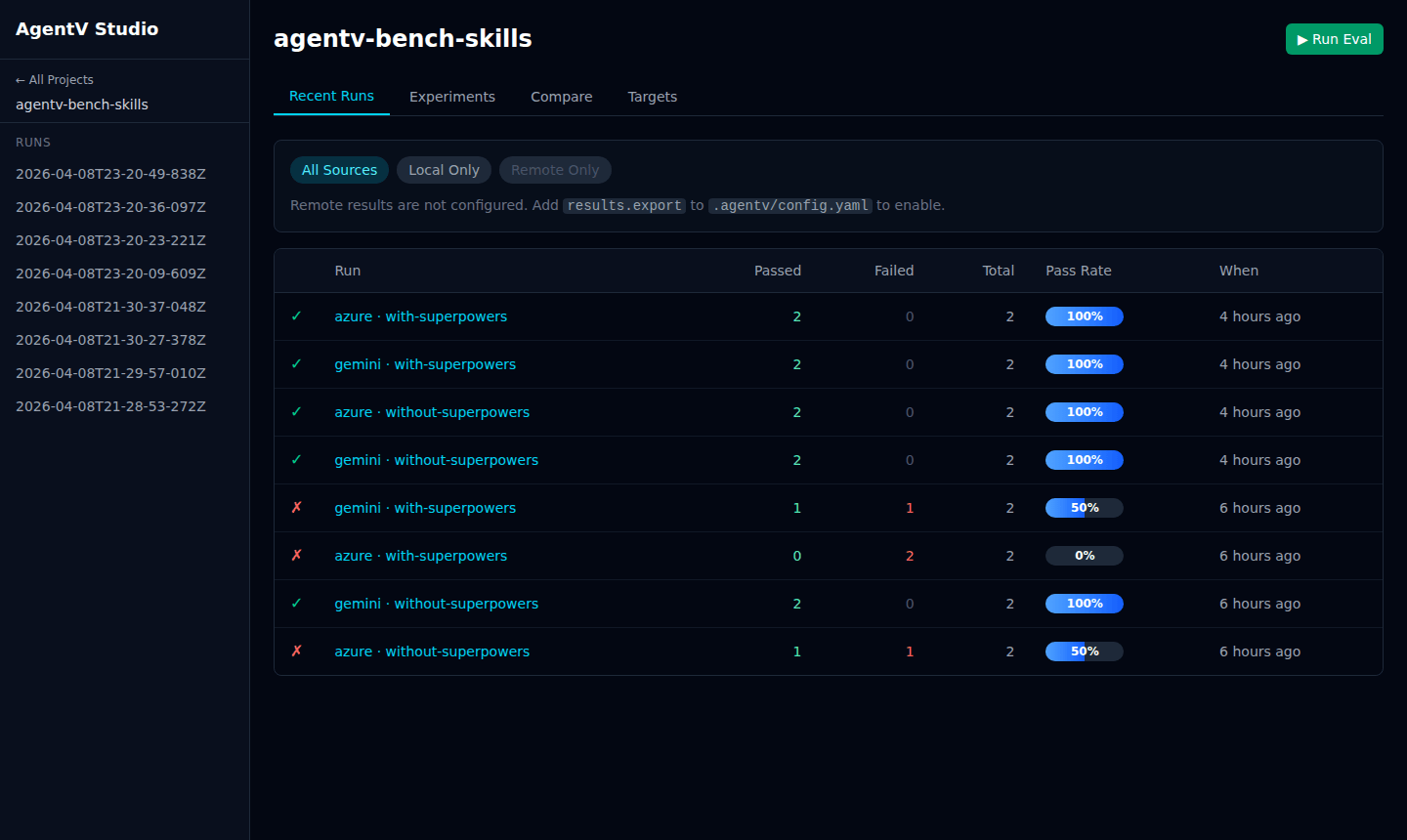
Task: Open the Compare tab
Action: pos(561,97)
